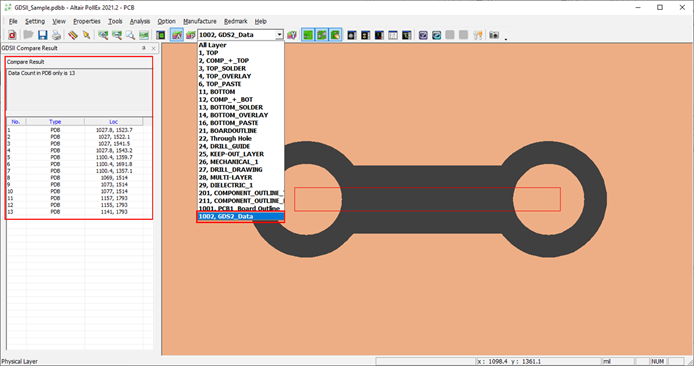Select '28, MULTI-LAYER' layer option

(241, 177)
